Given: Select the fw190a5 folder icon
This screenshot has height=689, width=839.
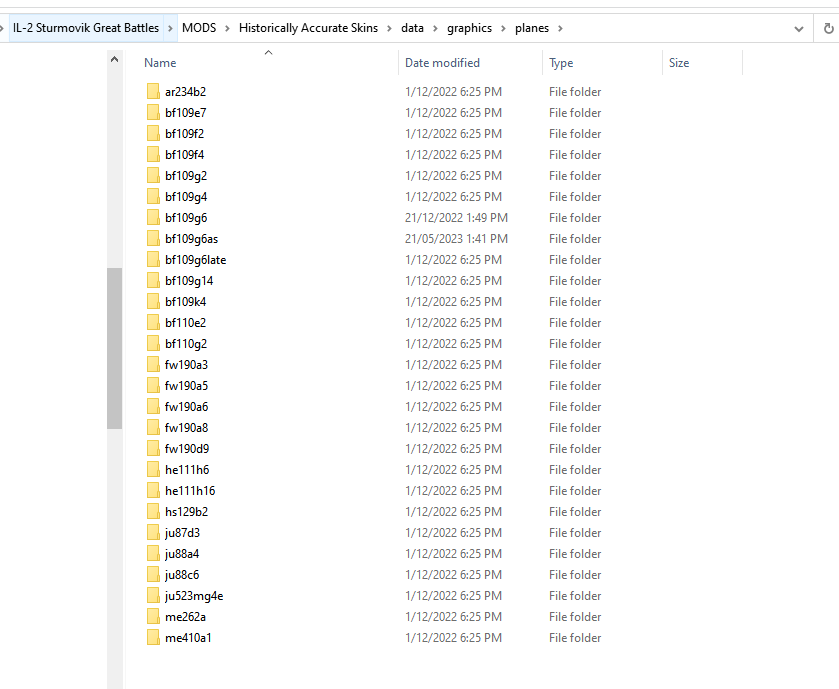Looking at the screenshot, I should click(153, 386).
